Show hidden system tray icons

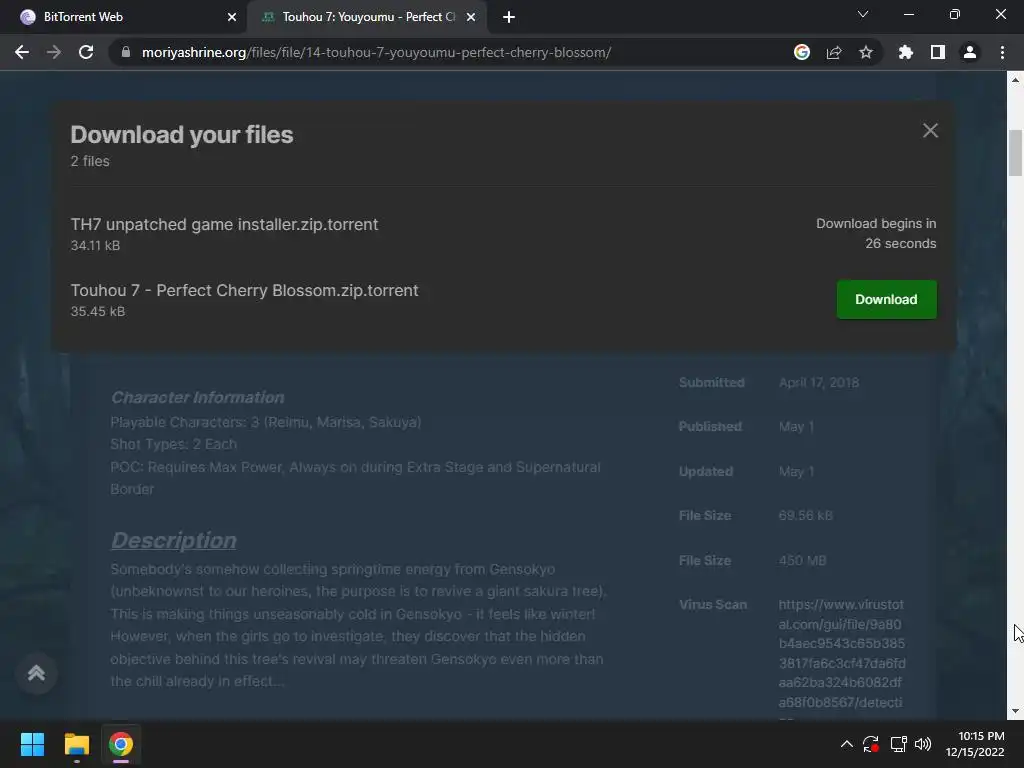tap(846, 744)
